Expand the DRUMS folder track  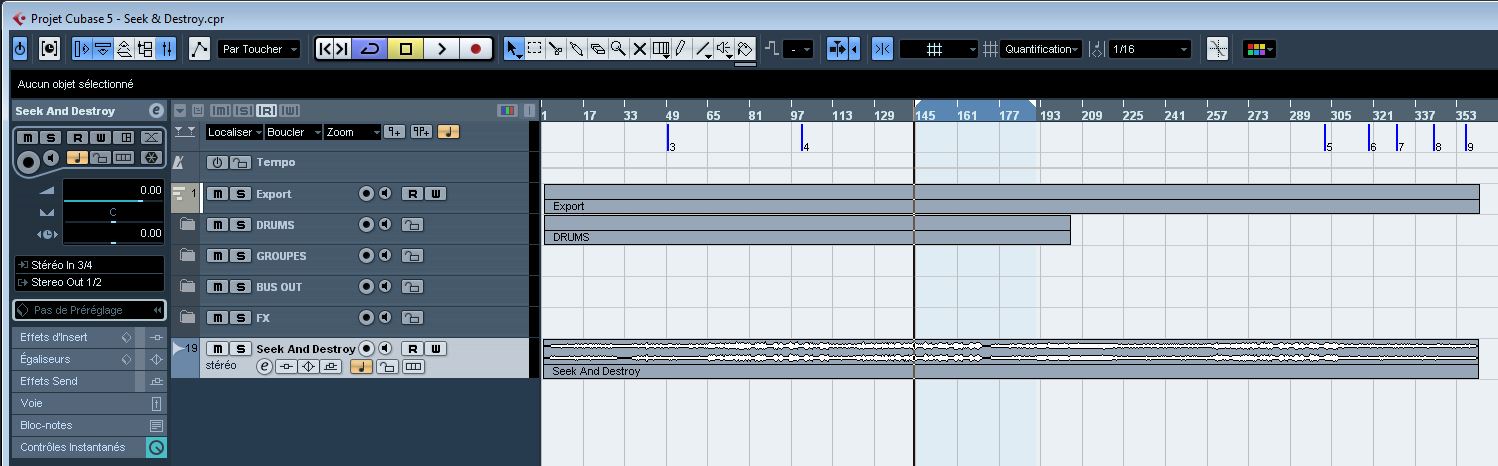pos(187,225)
